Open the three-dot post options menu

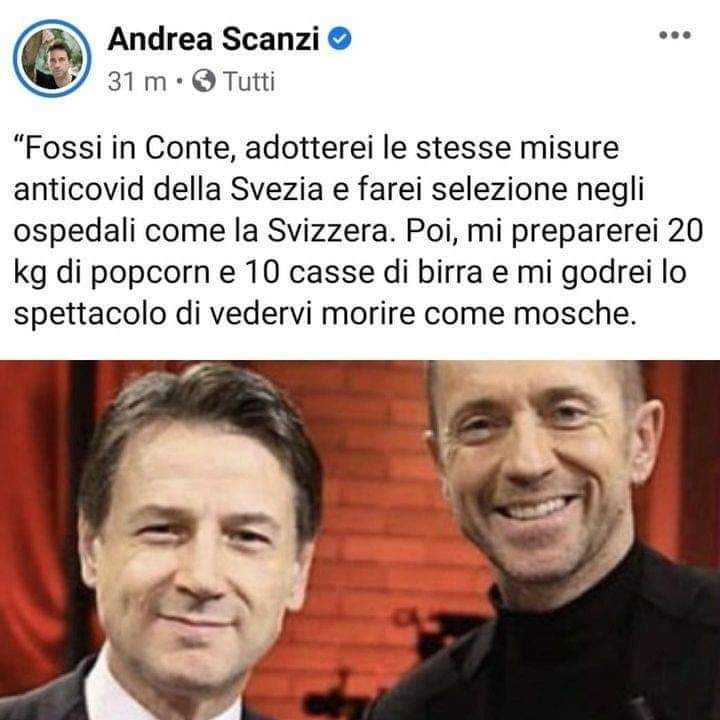point(675,35)
